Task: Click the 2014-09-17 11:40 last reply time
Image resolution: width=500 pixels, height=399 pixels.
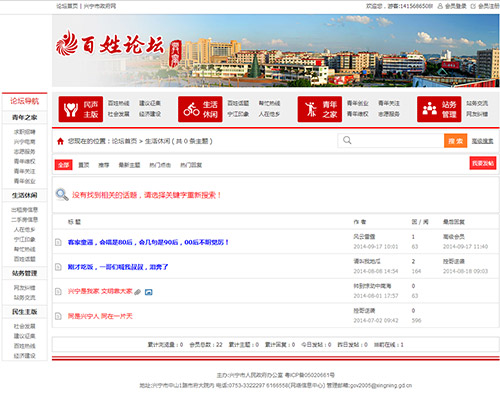Action: pyautogui.click(x=465, y=247)
